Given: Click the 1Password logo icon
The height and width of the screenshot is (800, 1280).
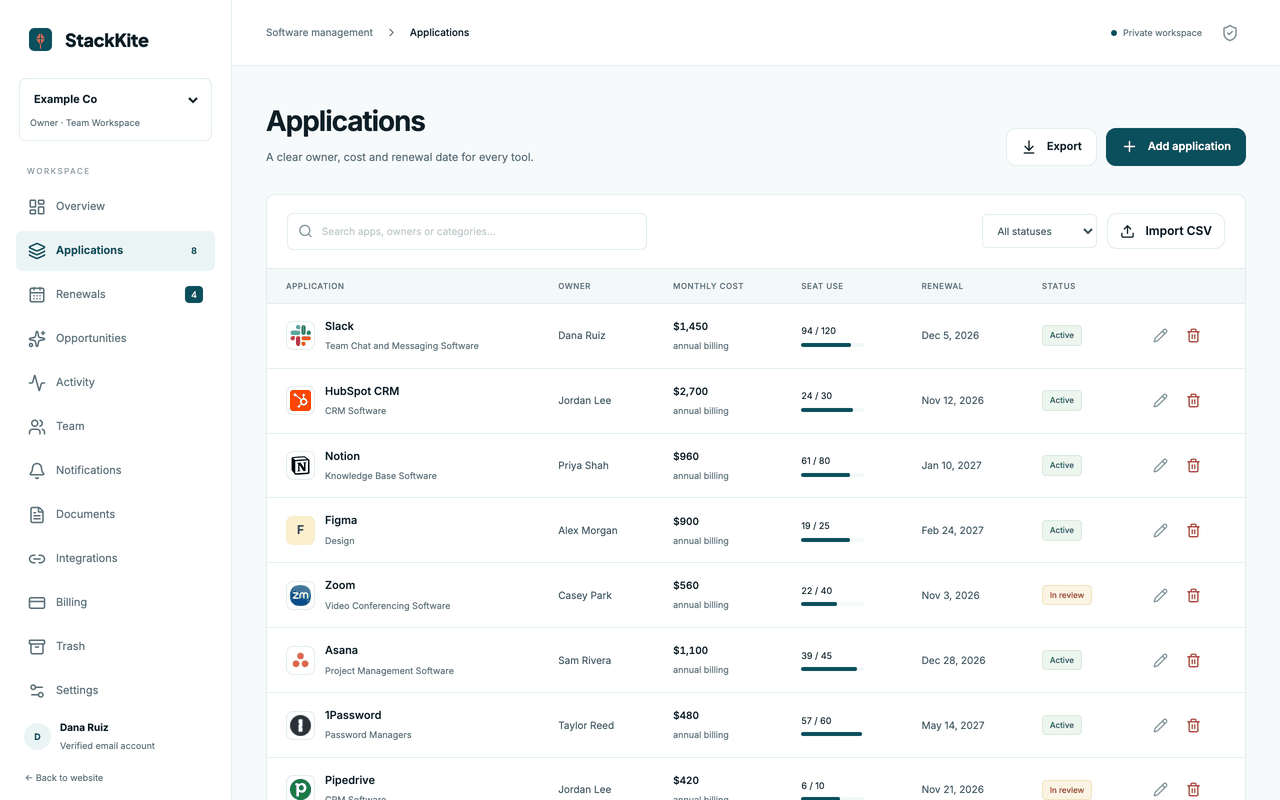Looking at the screenshot, I should pos(300,726).
